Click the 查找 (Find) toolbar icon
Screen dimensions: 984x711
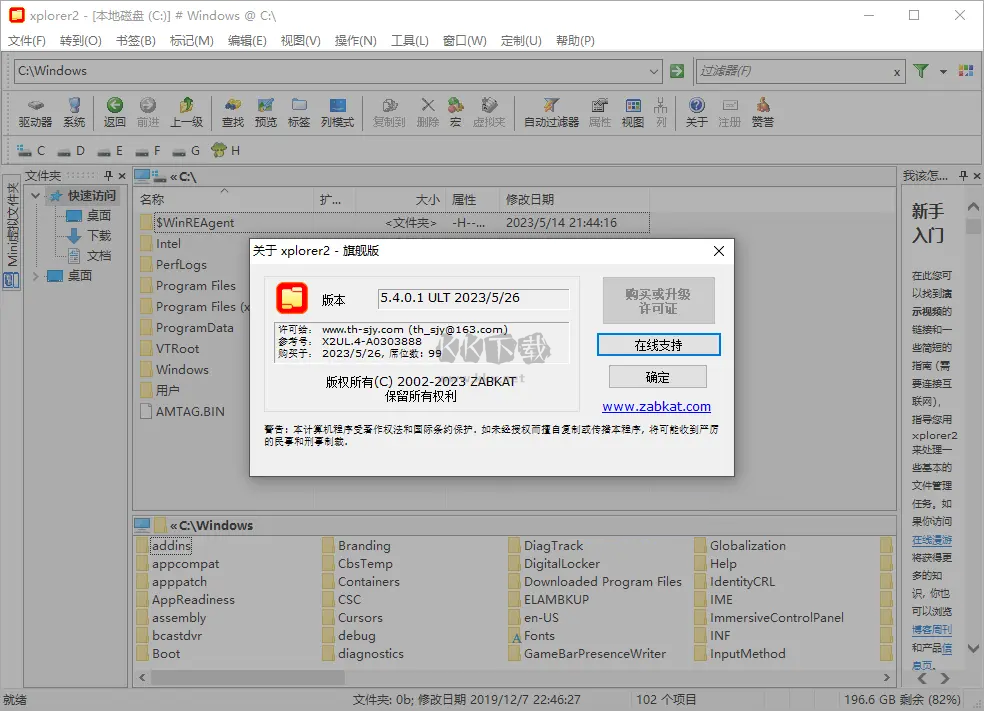232,110
